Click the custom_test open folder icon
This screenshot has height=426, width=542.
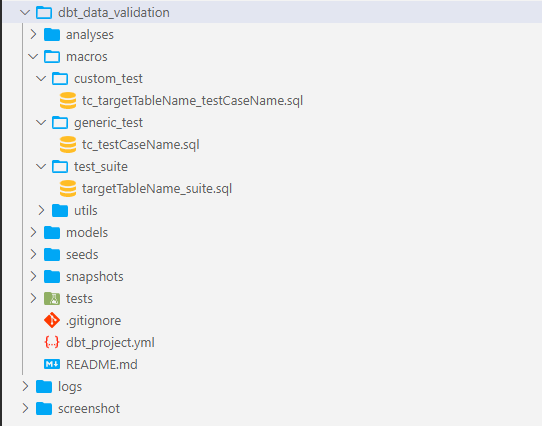(60, 79)
